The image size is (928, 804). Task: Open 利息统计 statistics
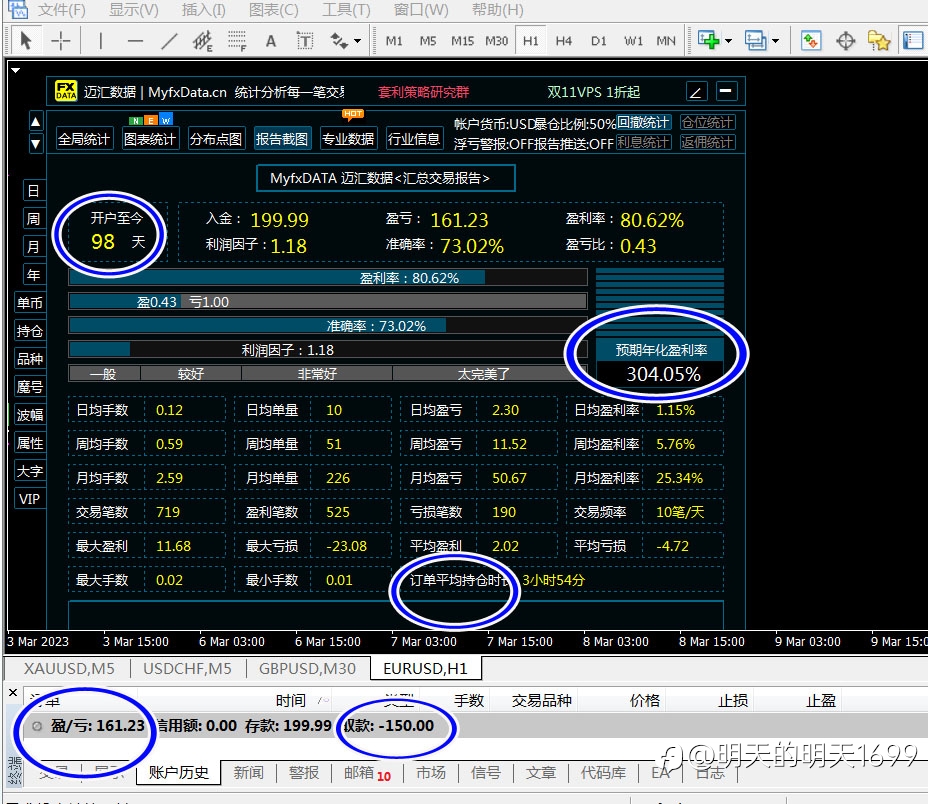click(643, 142)
